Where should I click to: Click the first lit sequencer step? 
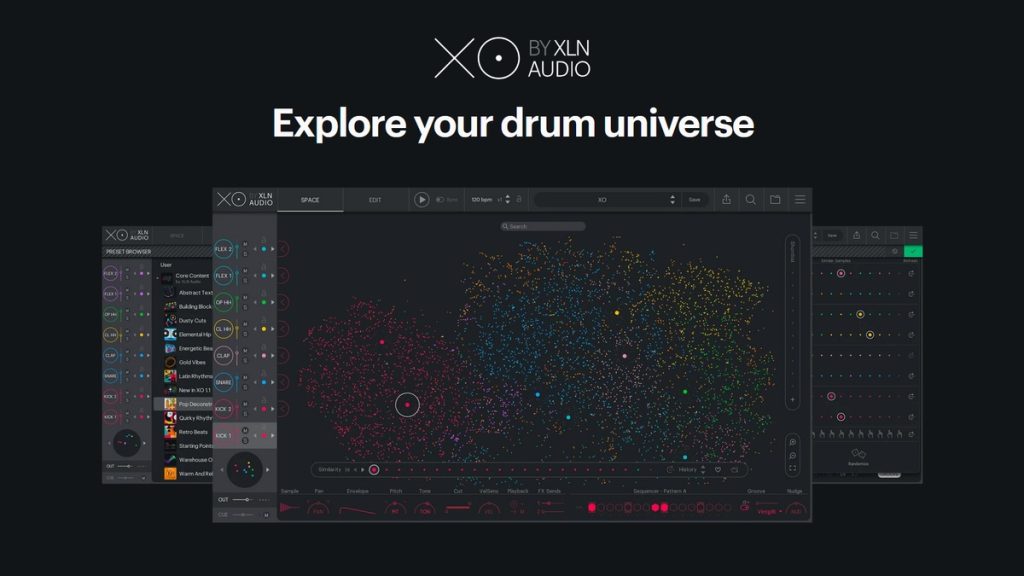click(x=592, y=507)
